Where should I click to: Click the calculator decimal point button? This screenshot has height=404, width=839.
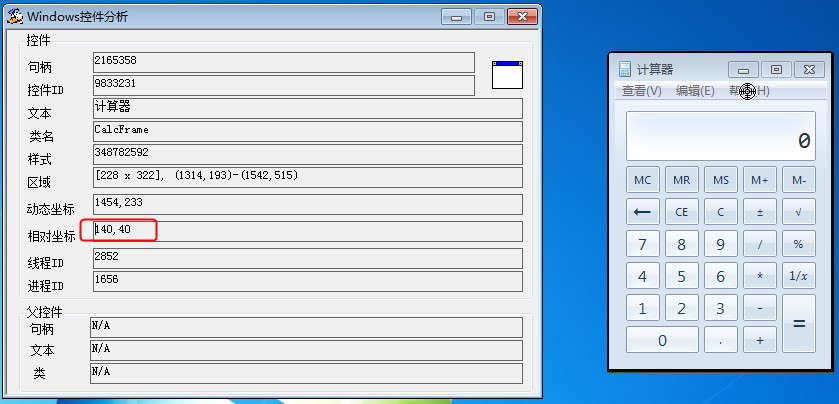[721, 340]
